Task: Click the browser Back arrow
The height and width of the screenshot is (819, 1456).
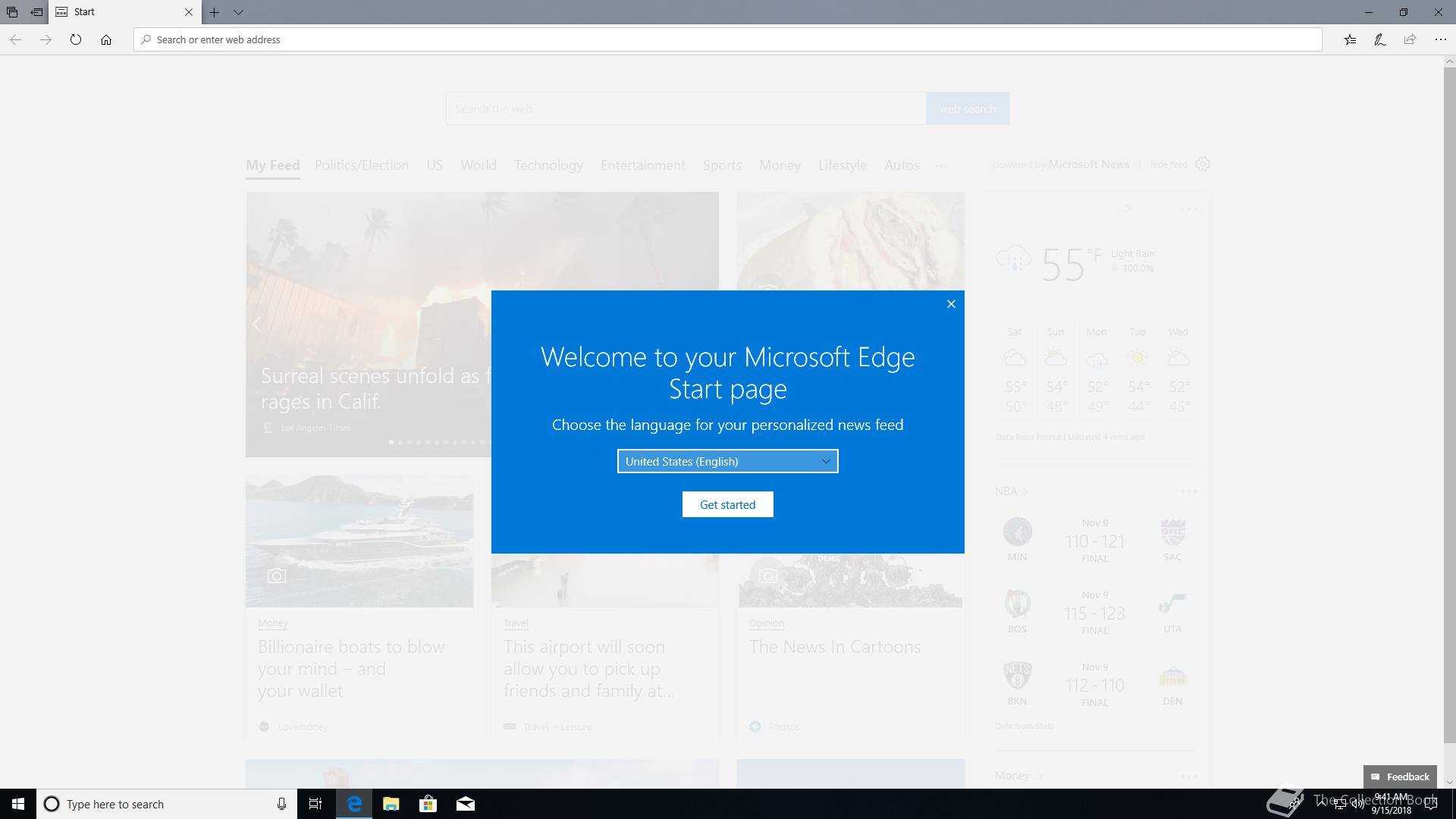Action: (15, 39)
